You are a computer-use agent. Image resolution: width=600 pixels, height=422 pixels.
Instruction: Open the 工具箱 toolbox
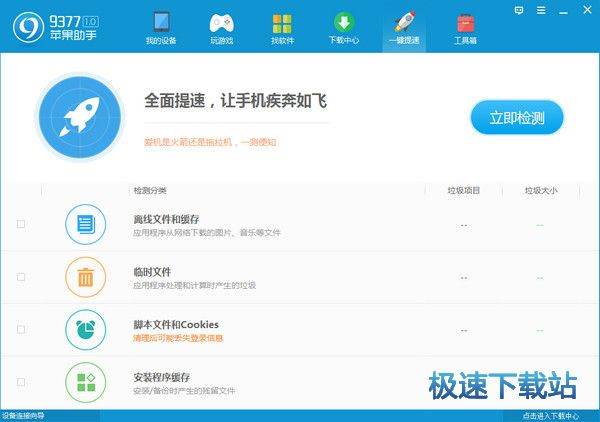coord(465,28)
